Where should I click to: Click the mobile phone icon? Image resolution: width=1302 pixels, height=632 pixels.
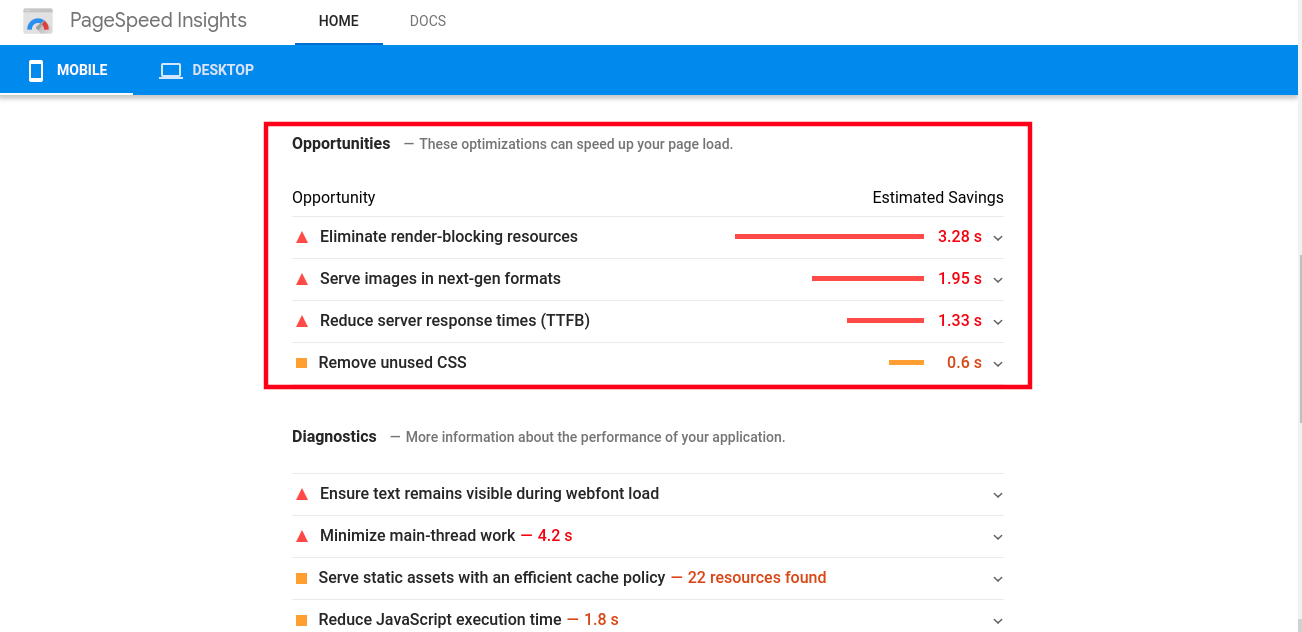pos(36,70)
